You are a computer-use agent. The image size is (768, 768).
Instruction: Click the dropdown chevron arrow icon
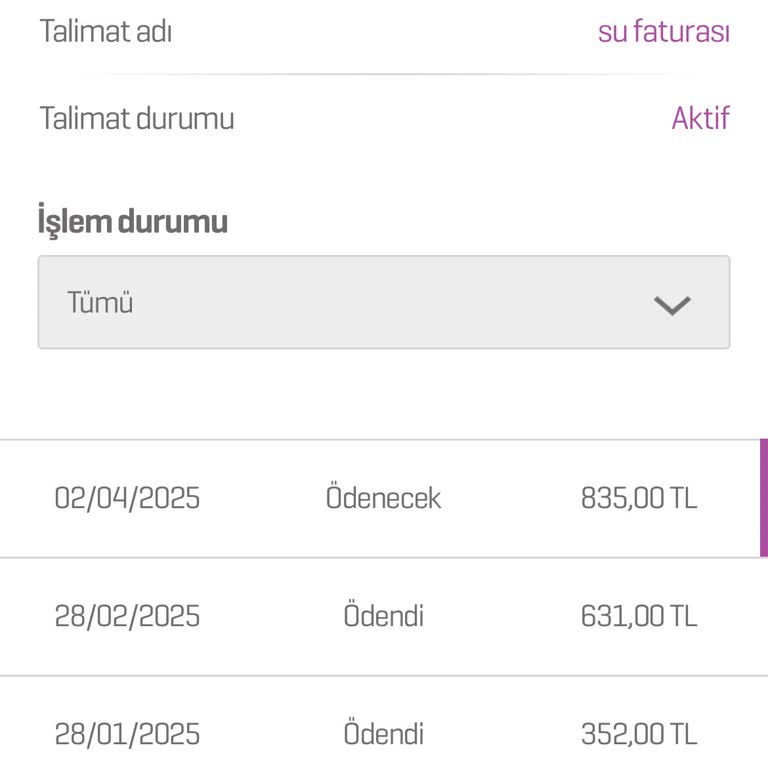coord(672,305)
